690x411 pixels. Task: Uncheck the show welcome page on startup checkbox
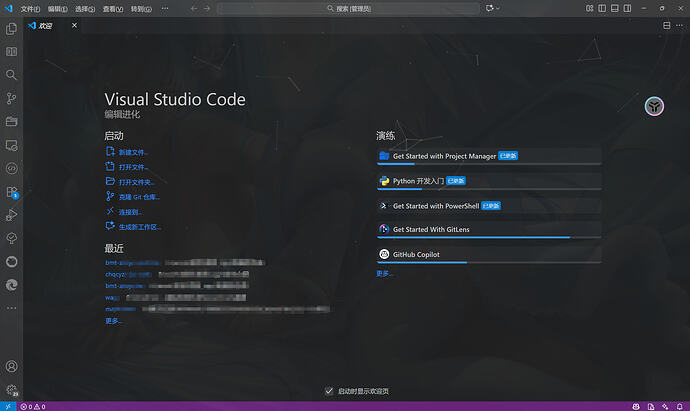click(x=329, y=391)
